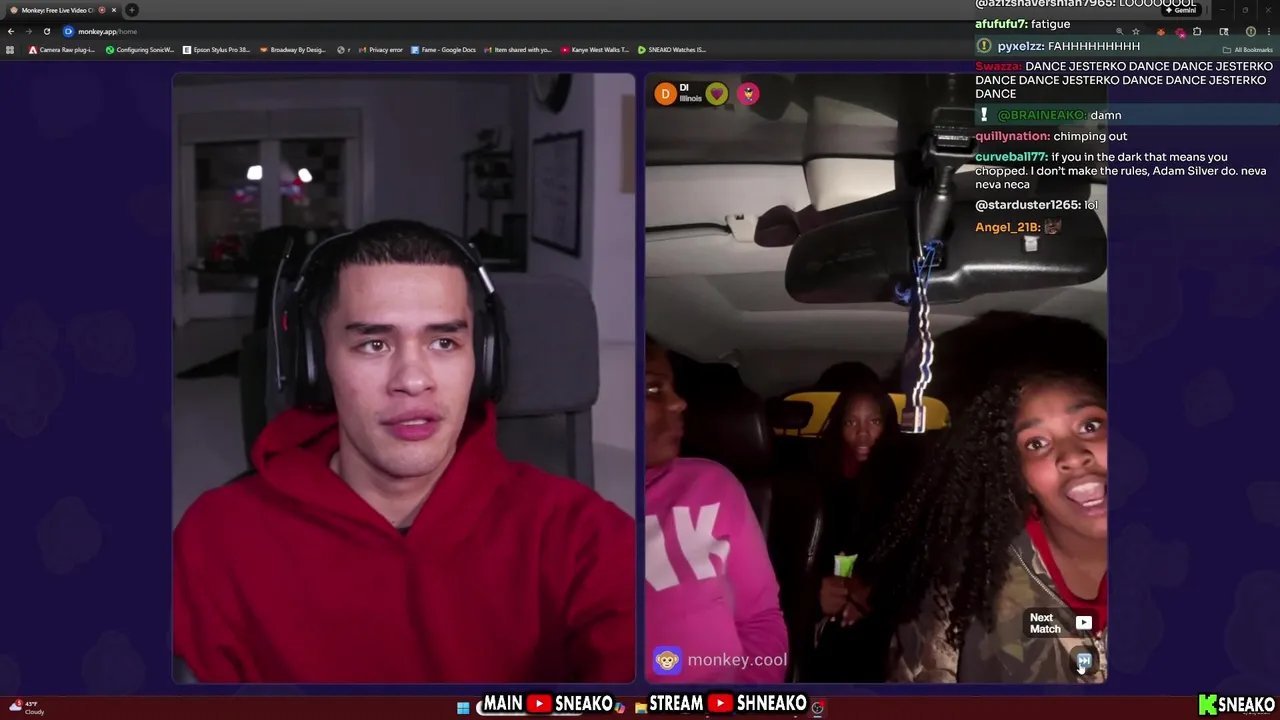This screenshot has width=1280, height=720.
Task: Go back with browser back arrow
Action: pyautogui.click(x=11, y=31)
